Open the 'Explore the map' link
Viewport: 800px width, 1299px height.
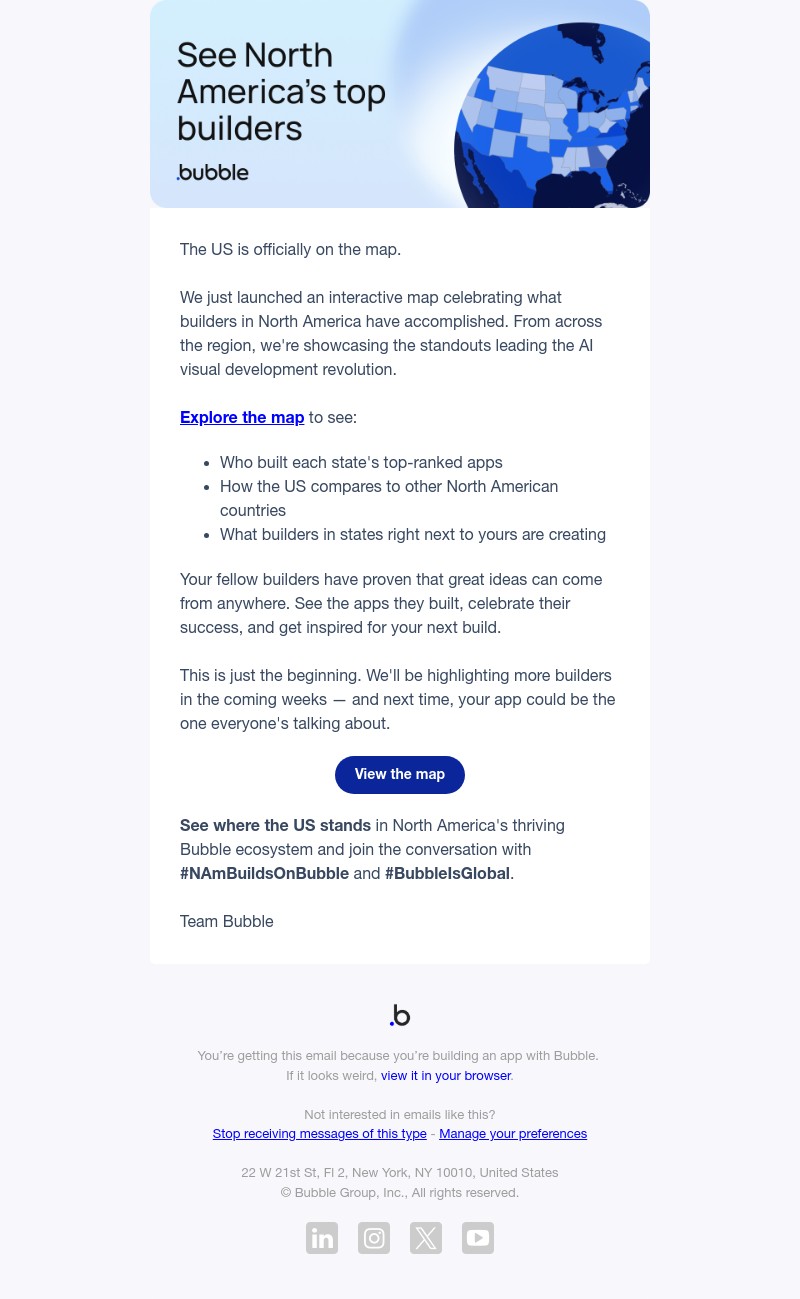[x=242, y=417]
